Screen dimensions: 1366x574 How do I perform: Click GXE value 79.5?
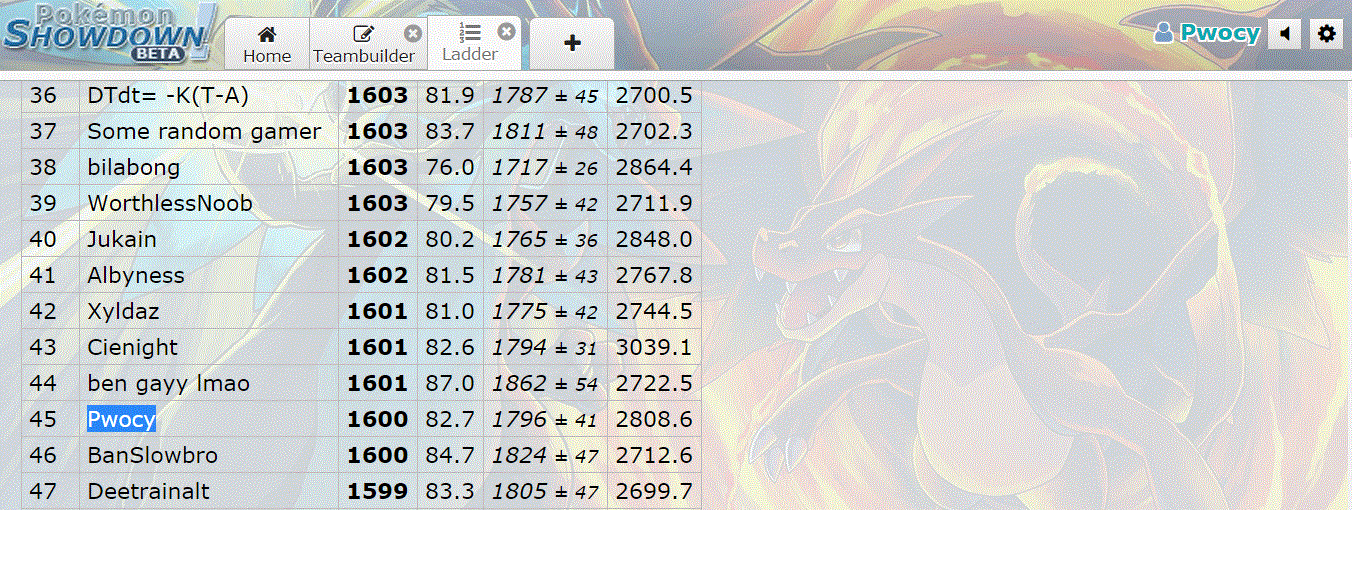[x=450, y=204]
